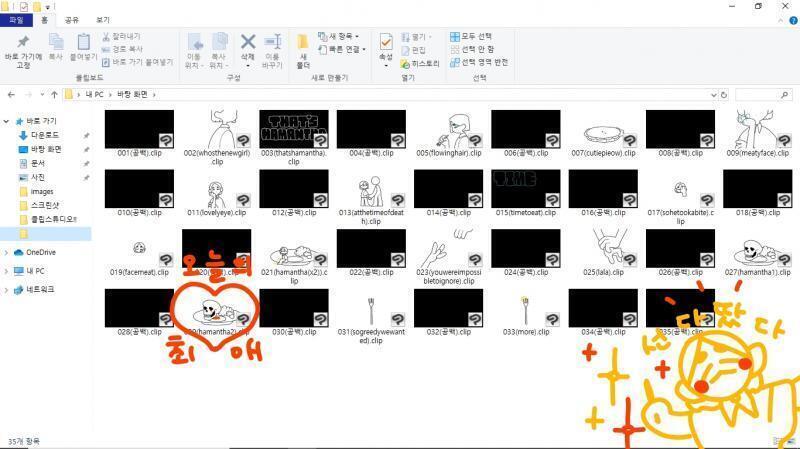Click Paste shortcut (바로 가기 붙여넣기)

point(138,62)
